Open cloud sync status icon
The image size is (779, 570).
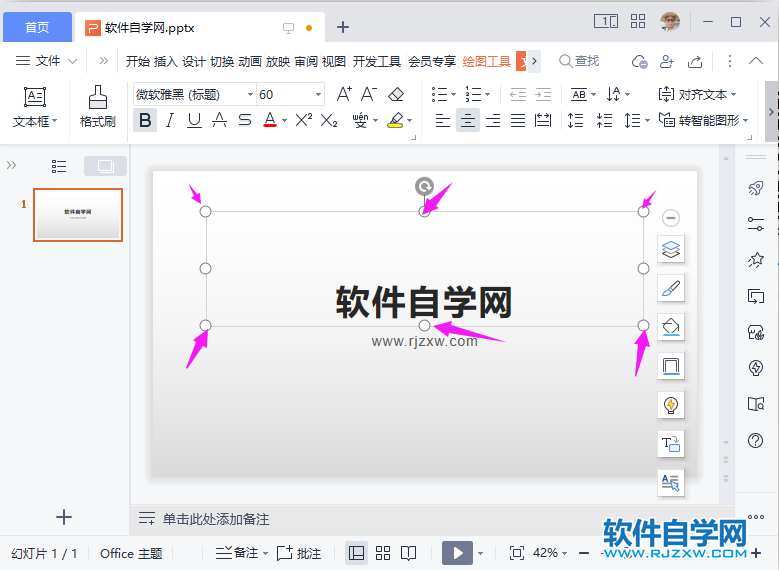pos(639,62)
